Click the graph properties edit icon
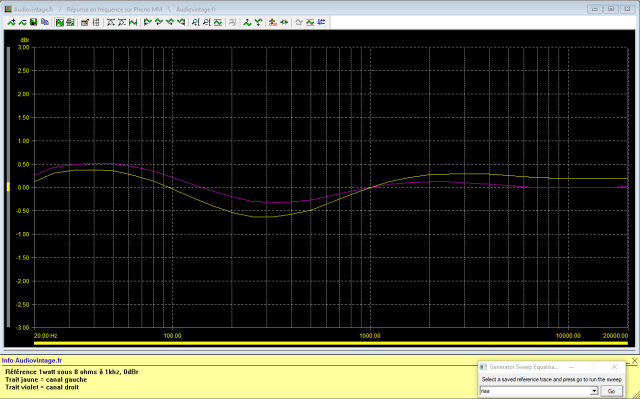This screenshot has height=399, width=640. (x=85, y=22)
